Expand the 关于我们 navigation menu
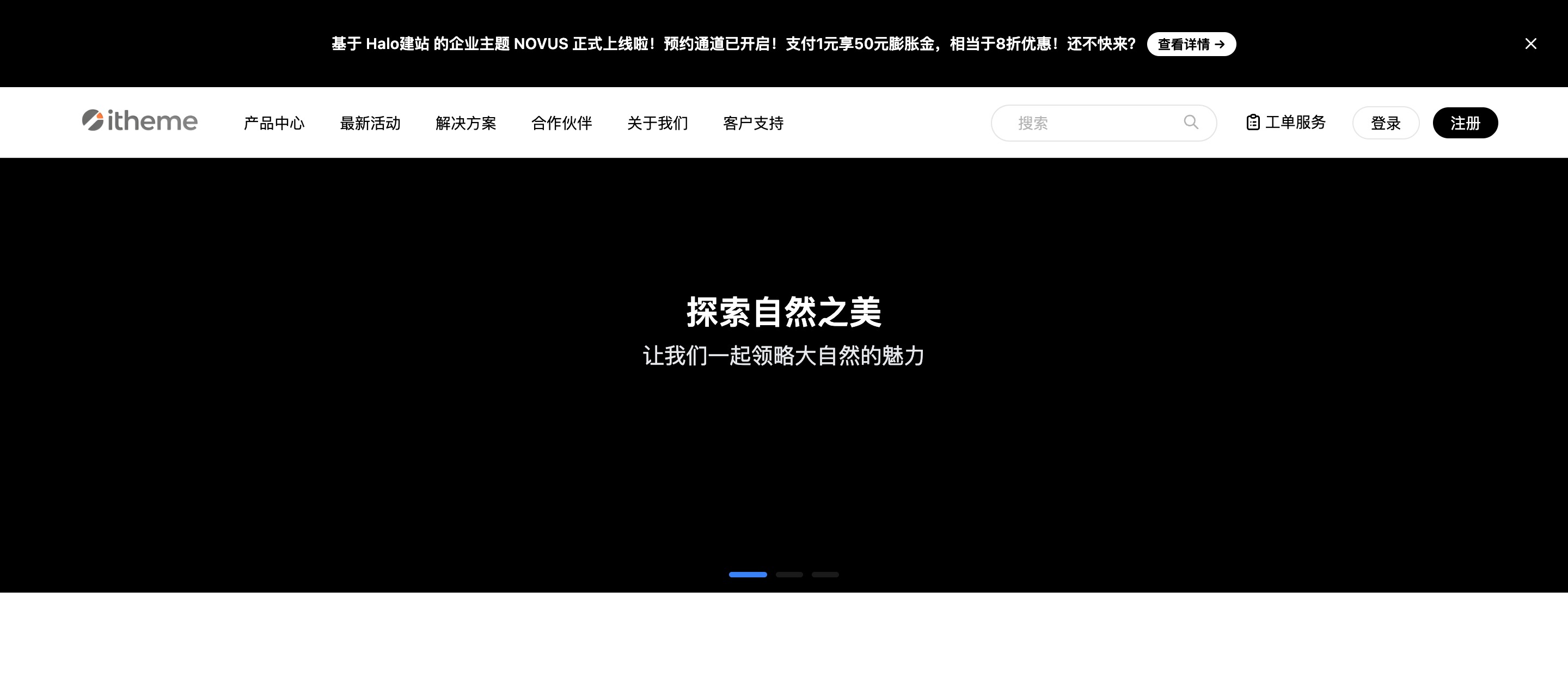This screenshot has width=1568, height=695. [657, 123]
